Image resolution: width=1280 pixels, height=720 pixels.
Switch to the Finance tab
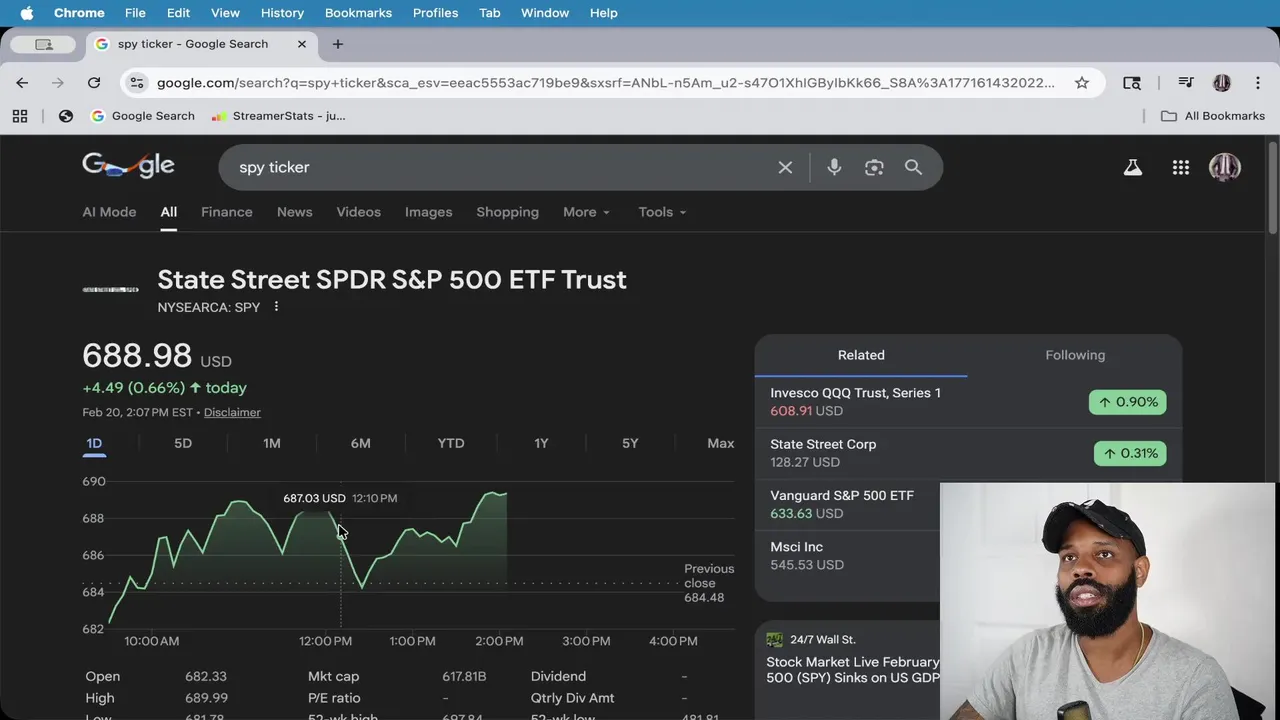226,212
